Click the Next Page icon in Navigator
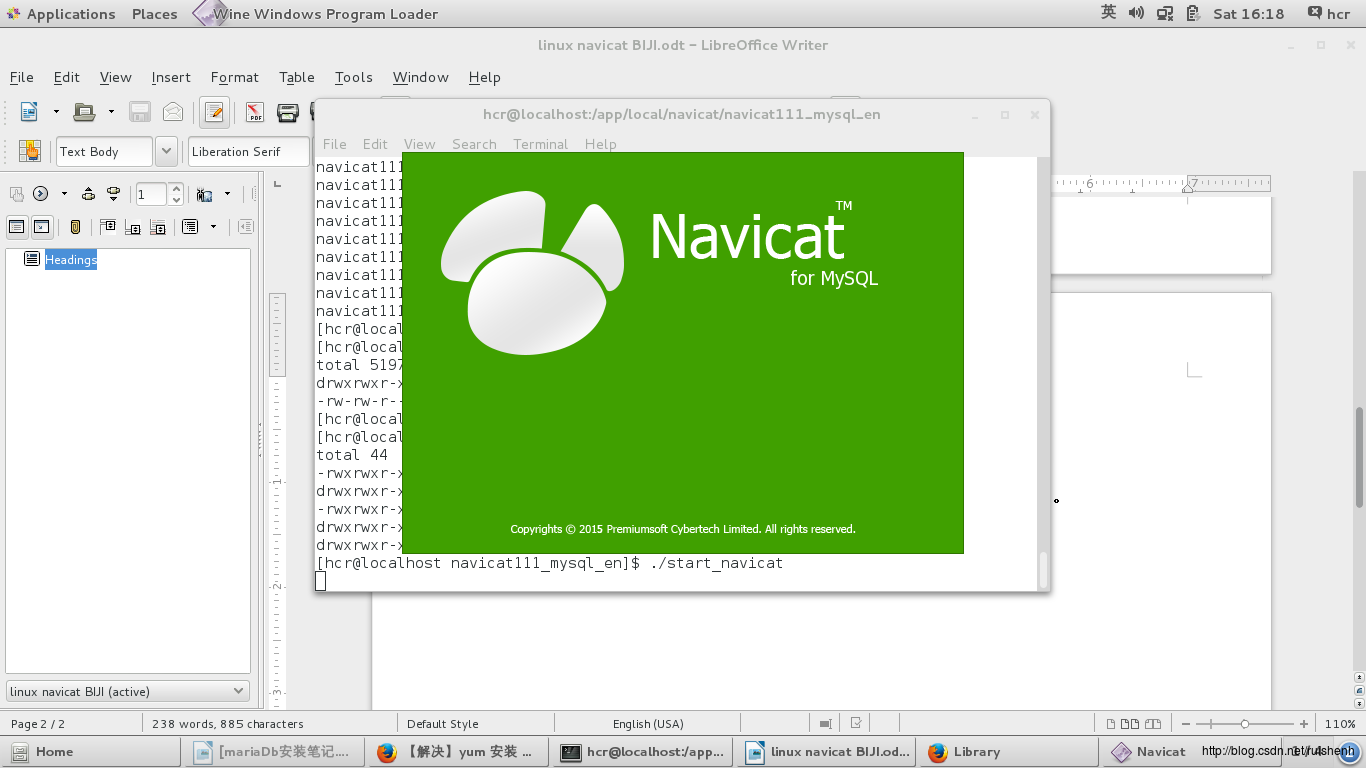 coord(113,194)
